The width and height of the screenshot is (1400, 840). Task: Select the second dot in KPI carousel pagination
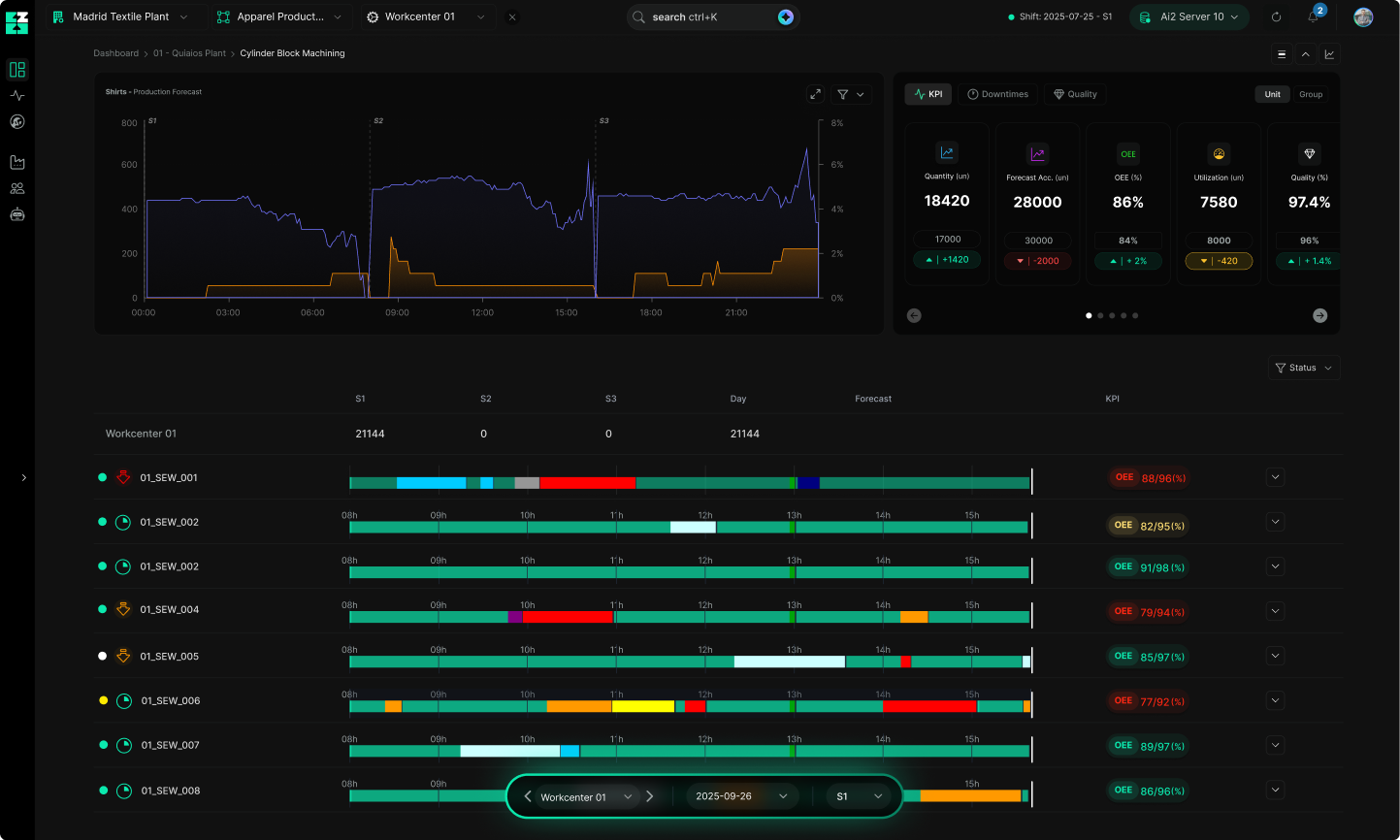pyautogui.click(x=1100, y=315)
